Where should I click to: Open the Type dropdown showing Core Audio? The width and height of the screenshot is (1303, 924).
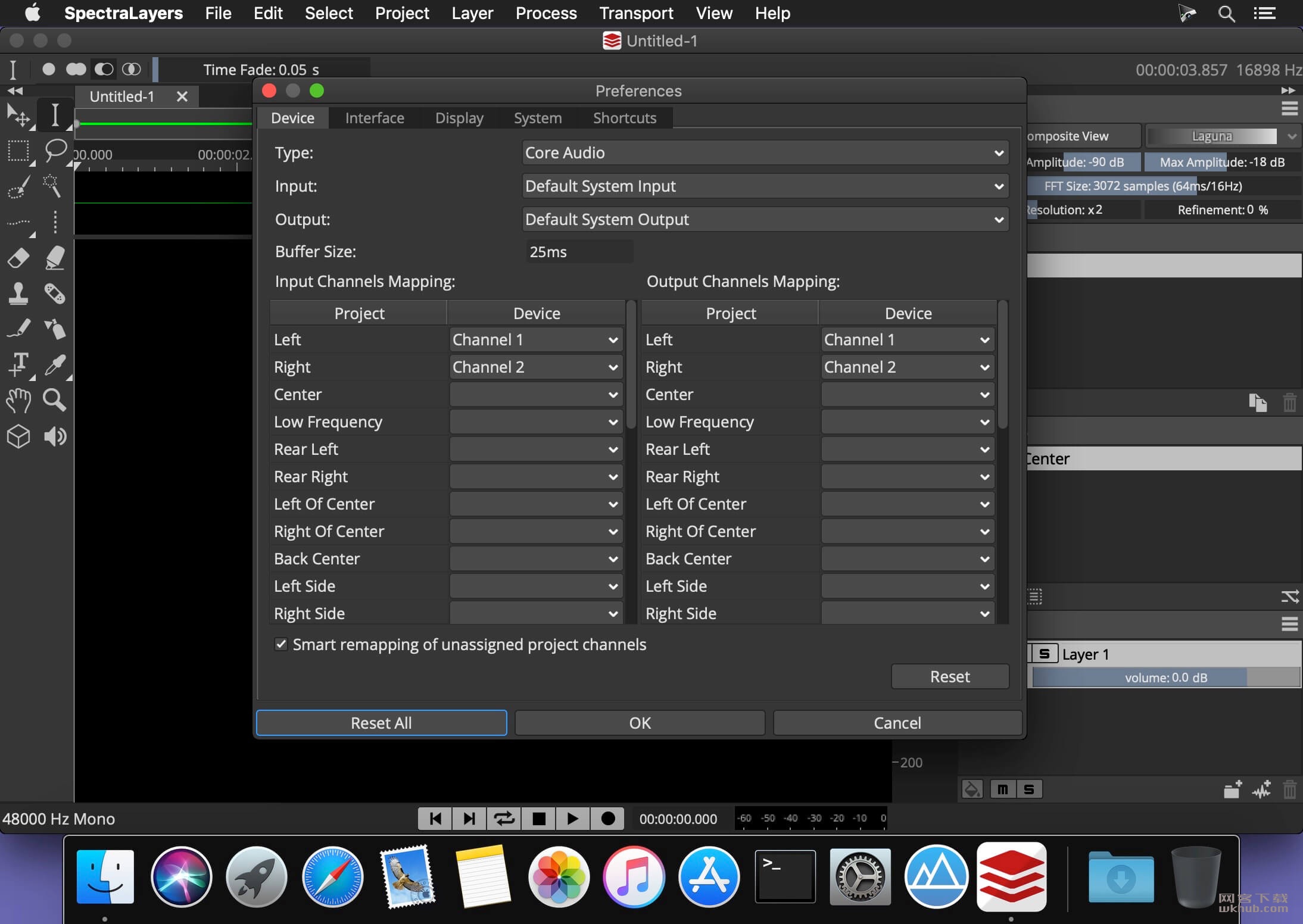(765, 153)
